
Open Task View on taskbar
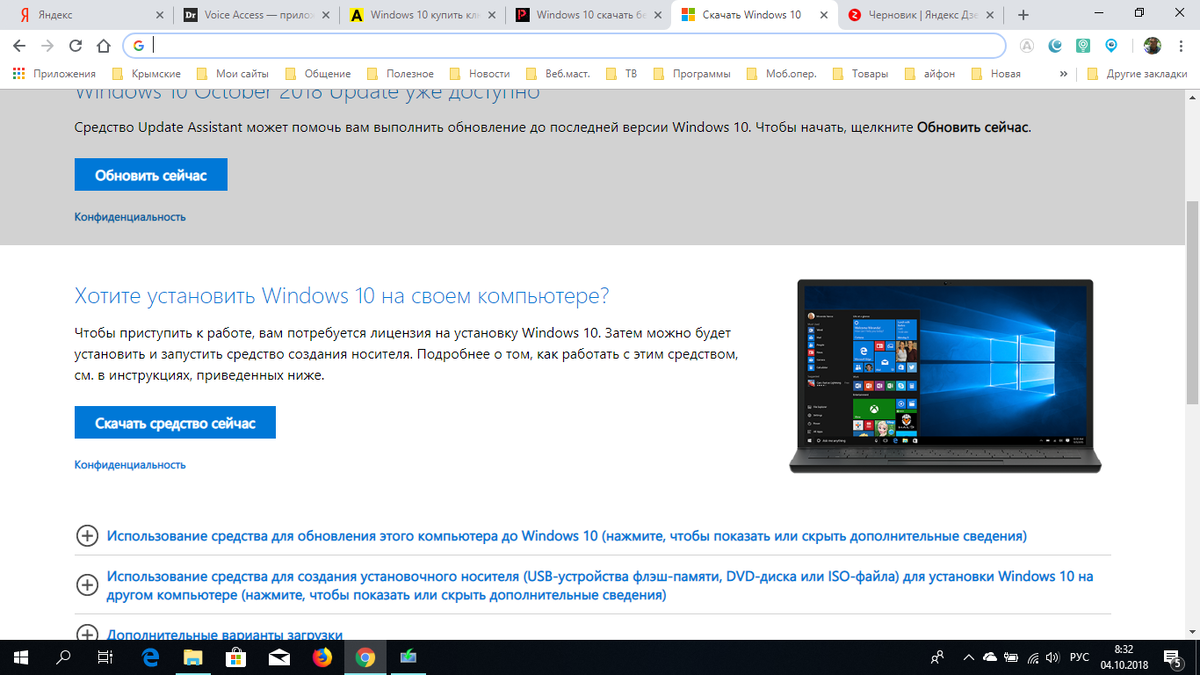tap(105, 657)
